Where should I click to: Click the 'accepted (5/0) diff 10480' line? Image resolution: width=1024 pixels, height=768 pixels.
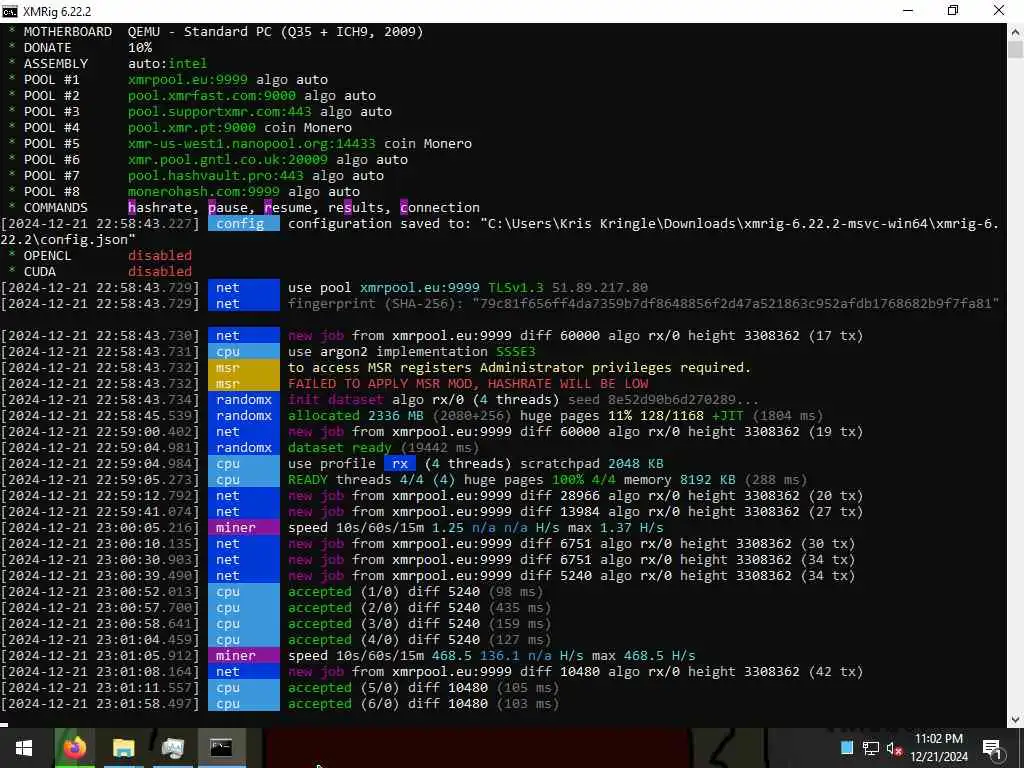click(423, 688)
